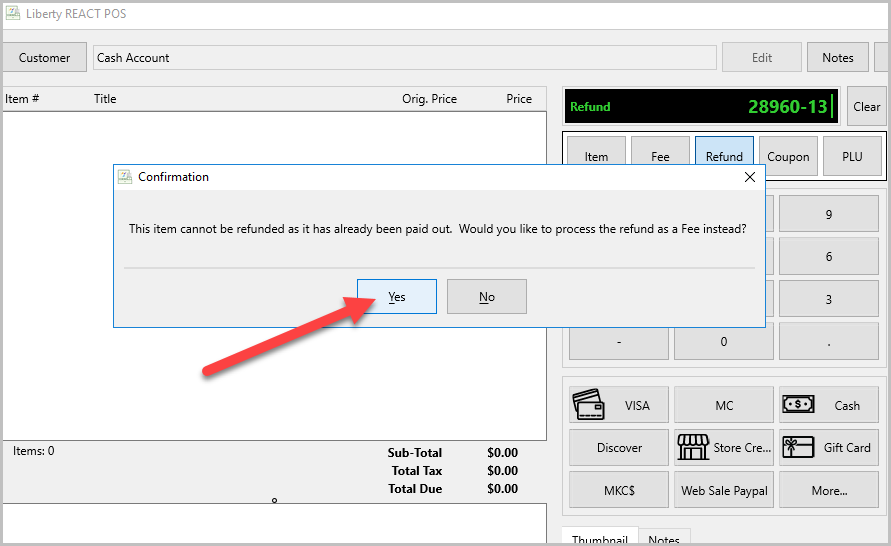Choose Cash payment with bill icon

coord(828,405)
